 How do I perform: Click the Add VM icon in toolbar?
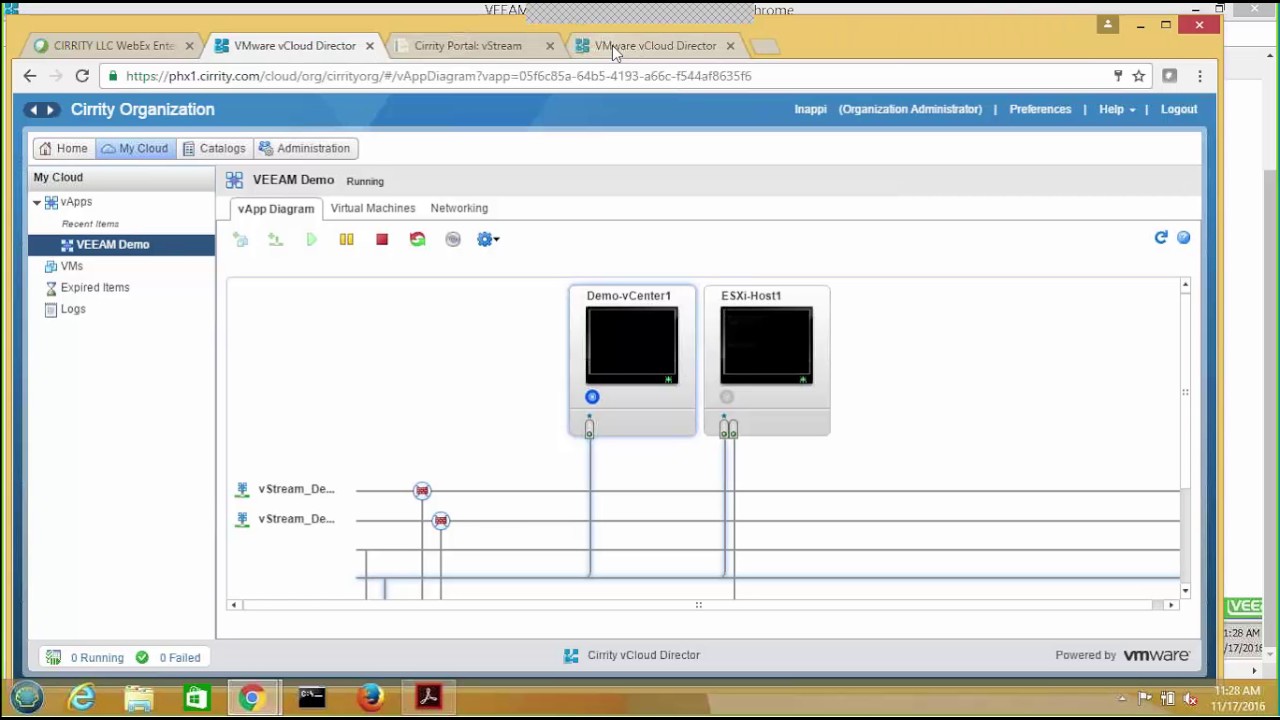[x=240, y=239]
